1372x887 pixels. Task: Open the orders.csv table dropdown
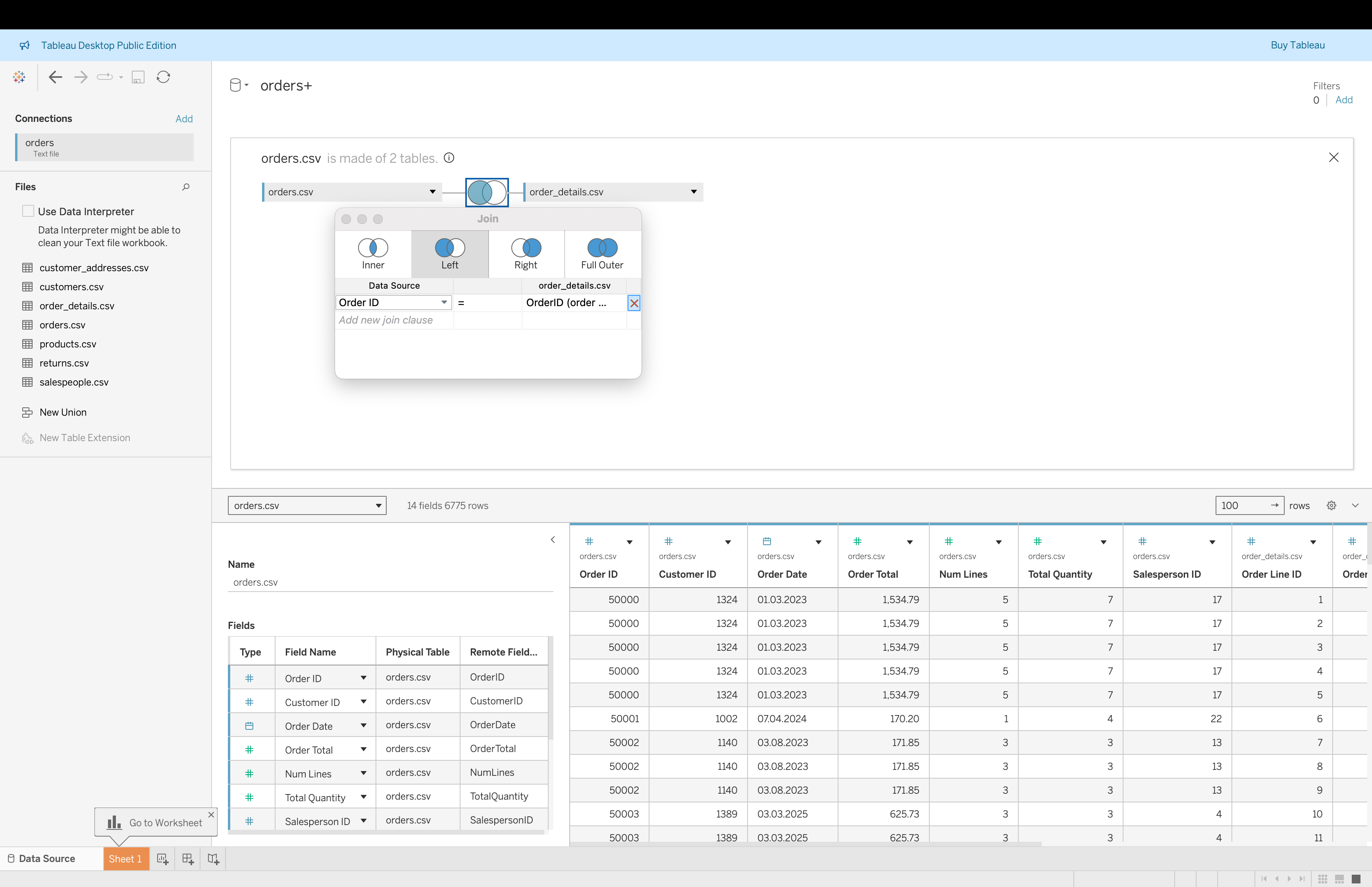tap(432, 193)
